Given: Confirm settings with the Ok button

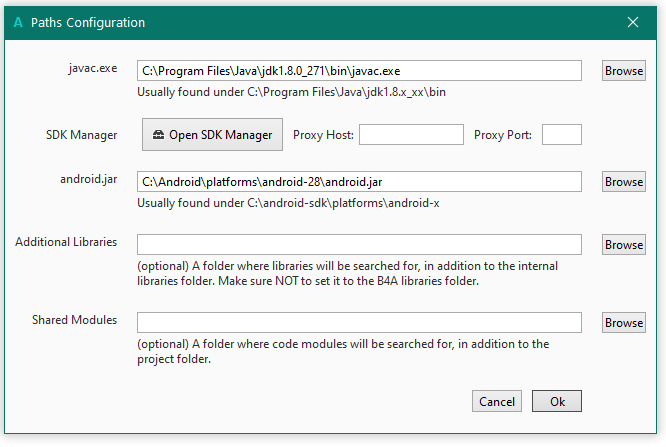Looking at the screenshot, I should tap(557, 401).
